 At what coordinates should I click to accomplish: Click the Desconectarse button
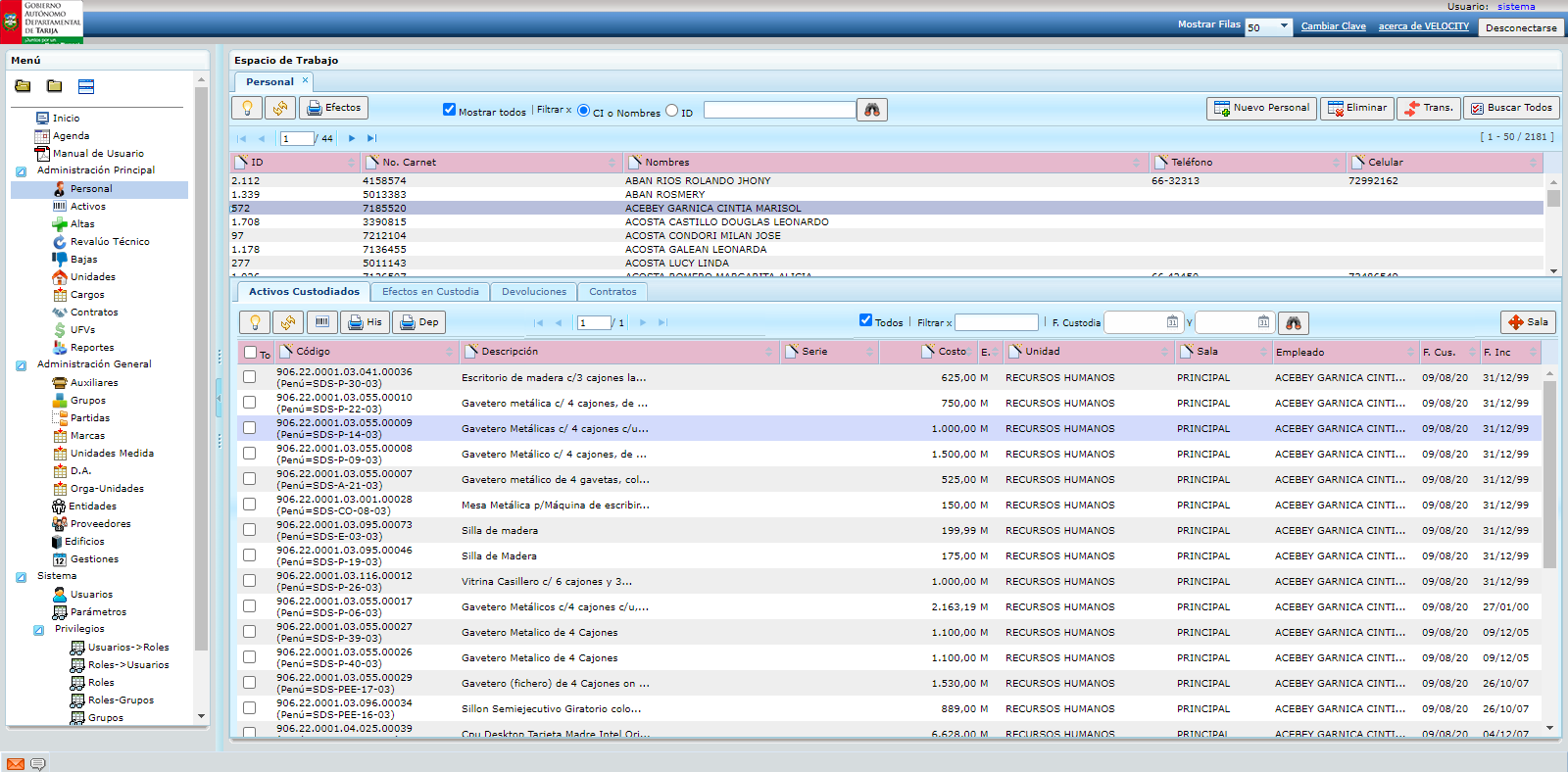[1521, 27]
